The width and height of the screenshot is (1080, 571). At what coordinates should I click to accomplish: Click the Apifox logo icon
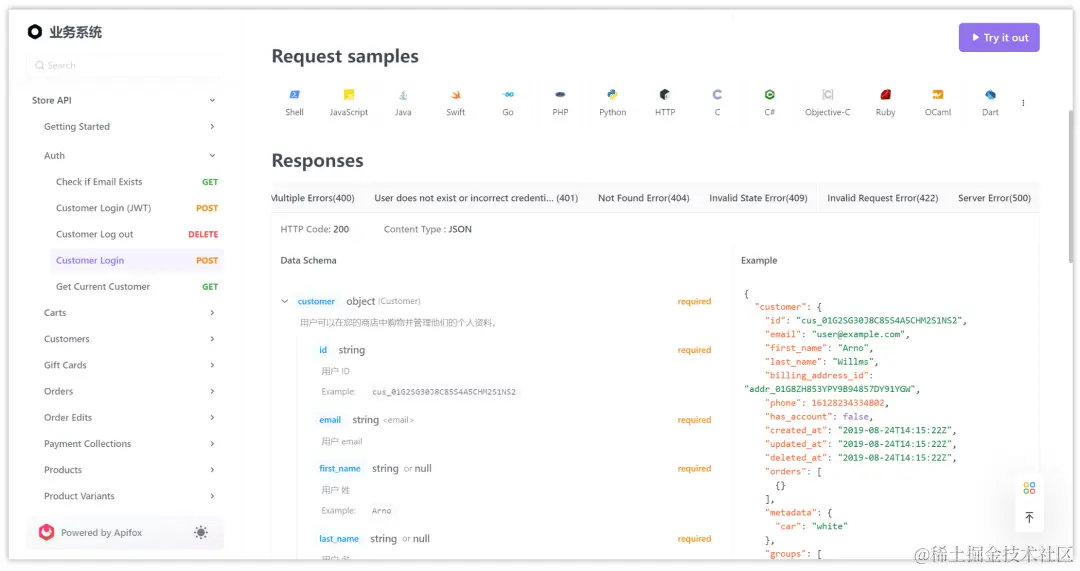pyautogui.click(x=46, y=532)
